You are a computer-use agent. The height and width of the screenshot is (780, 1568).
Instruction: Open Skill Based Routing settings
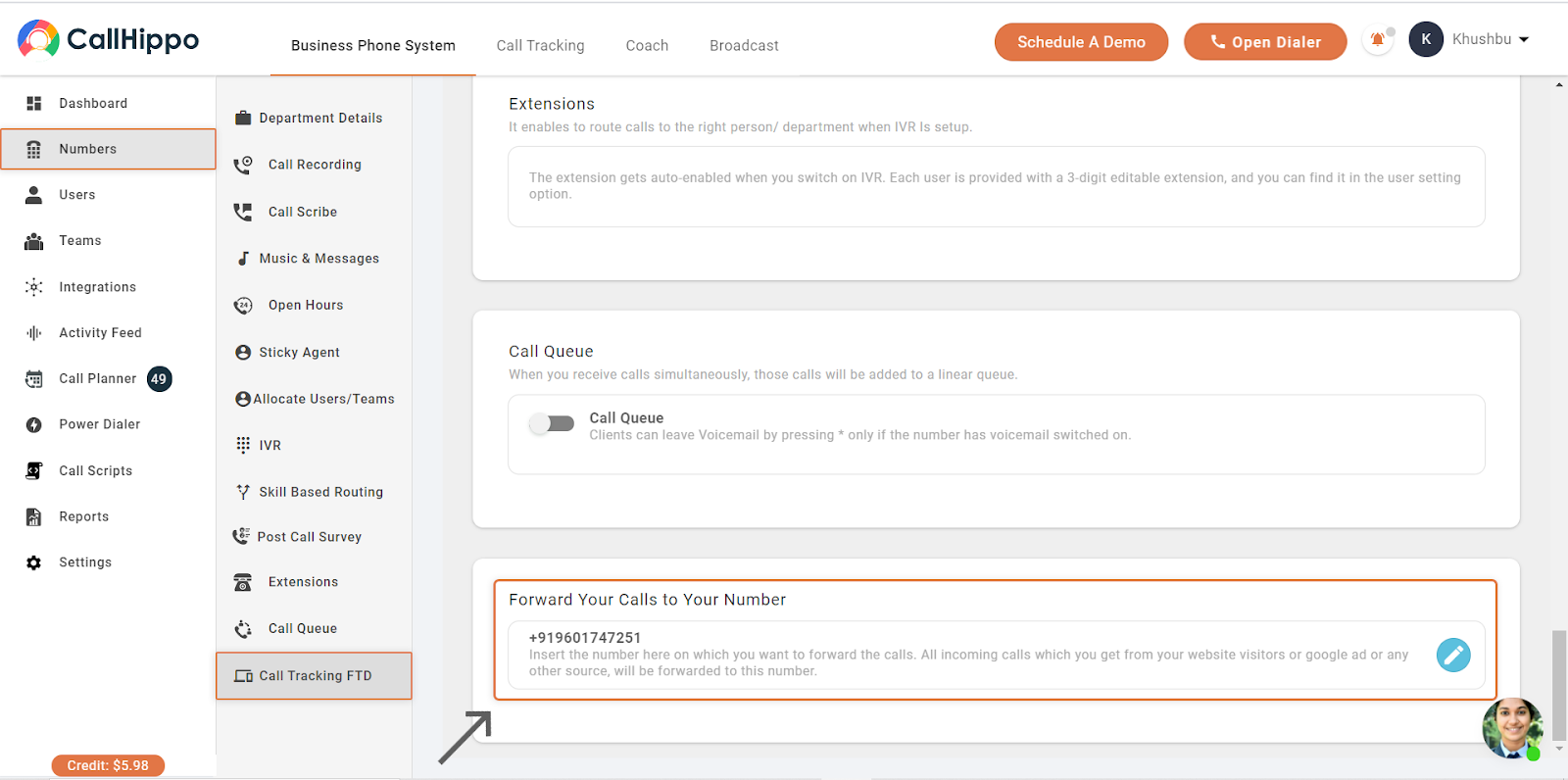[x=320, y=492]
